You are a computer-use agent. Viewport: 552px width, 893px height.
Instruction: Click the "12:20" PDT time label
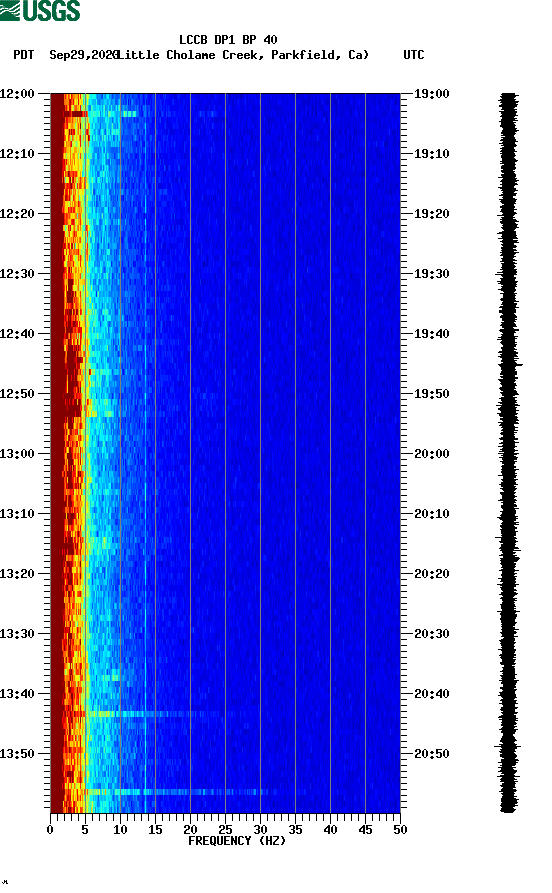pos(17,214)
